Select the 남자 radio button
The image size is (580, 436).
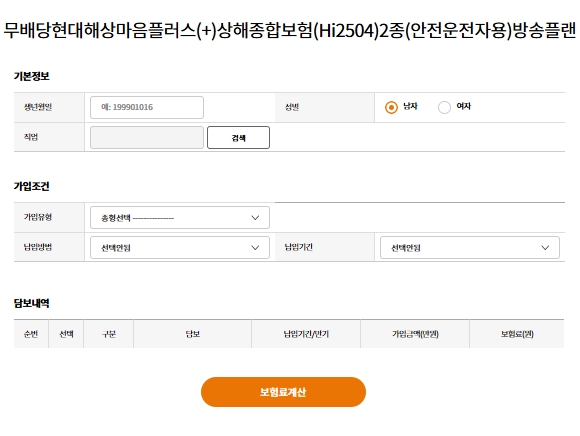391,107
